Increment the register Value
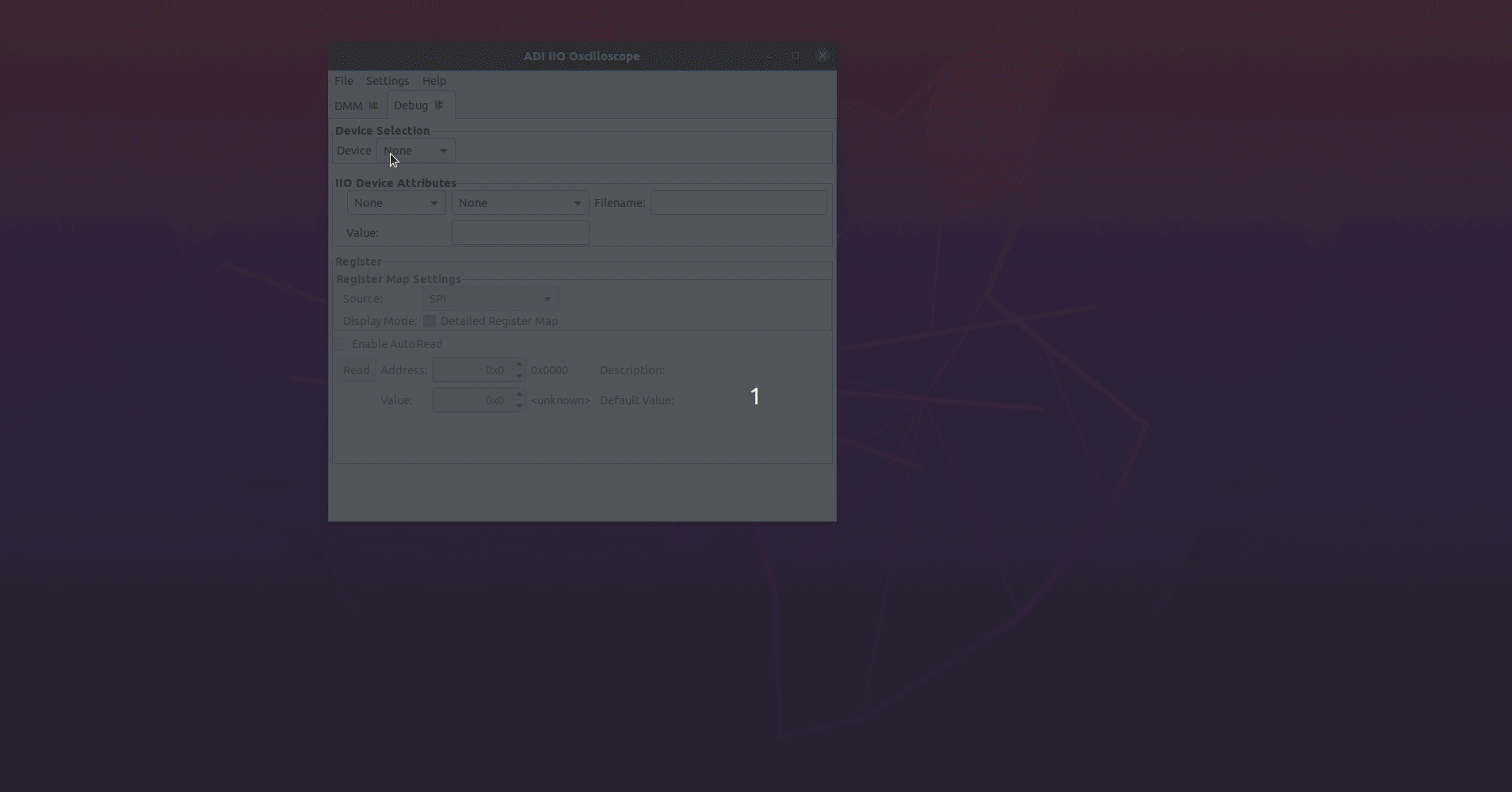Viewport: 1512px width, 792px height. click(x=519, y=395)
